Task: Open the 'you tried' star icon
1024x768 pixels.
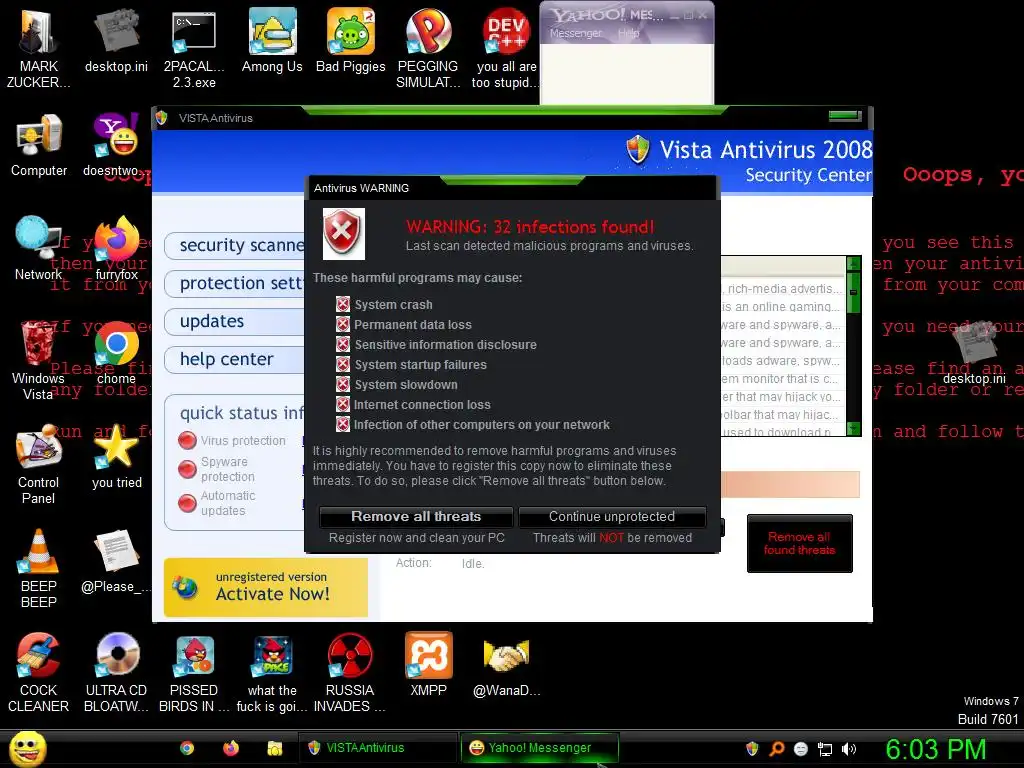Action: [116, 456]
